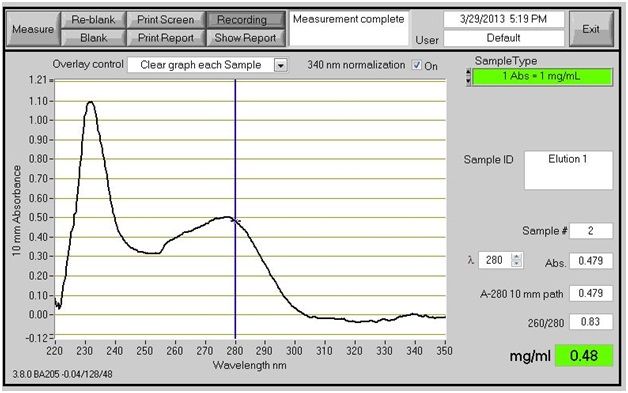This screenshot has height=393, width=628.
Task: Click the A-280 10 mm path value
Action: pos(591,293)
